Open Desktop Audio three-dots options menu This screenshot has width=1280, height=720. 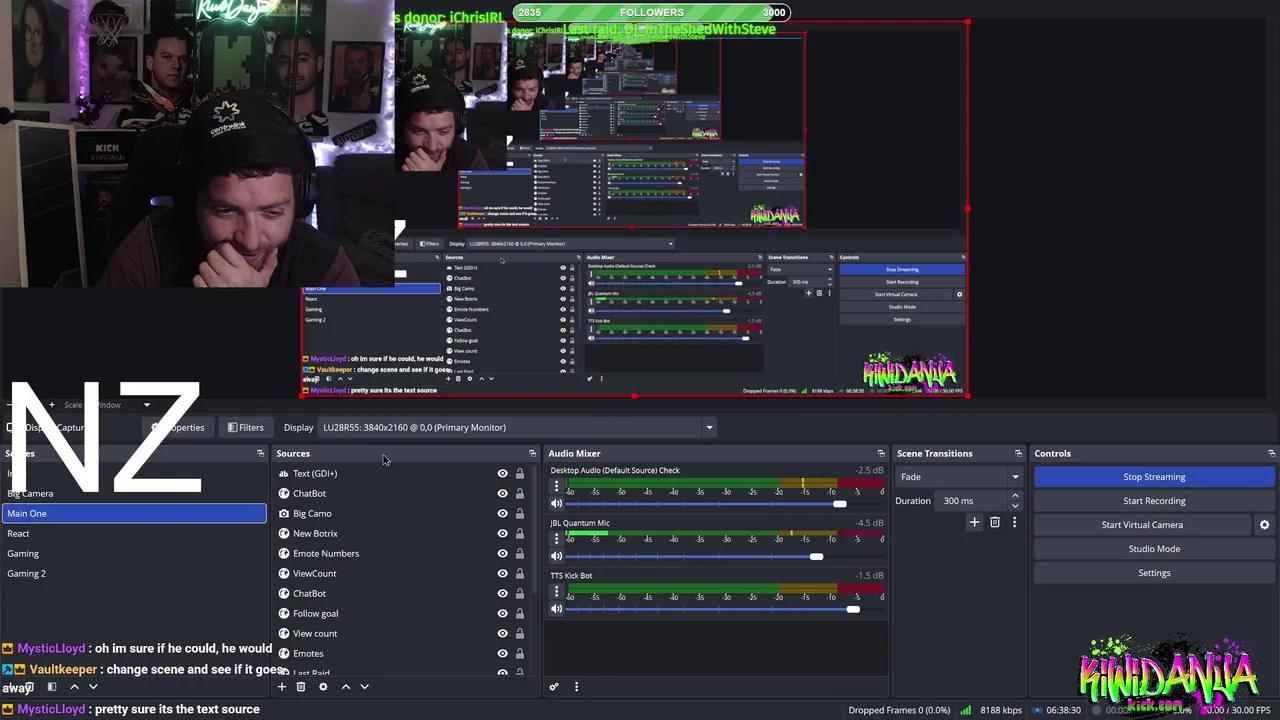click(x=557, y=487)
